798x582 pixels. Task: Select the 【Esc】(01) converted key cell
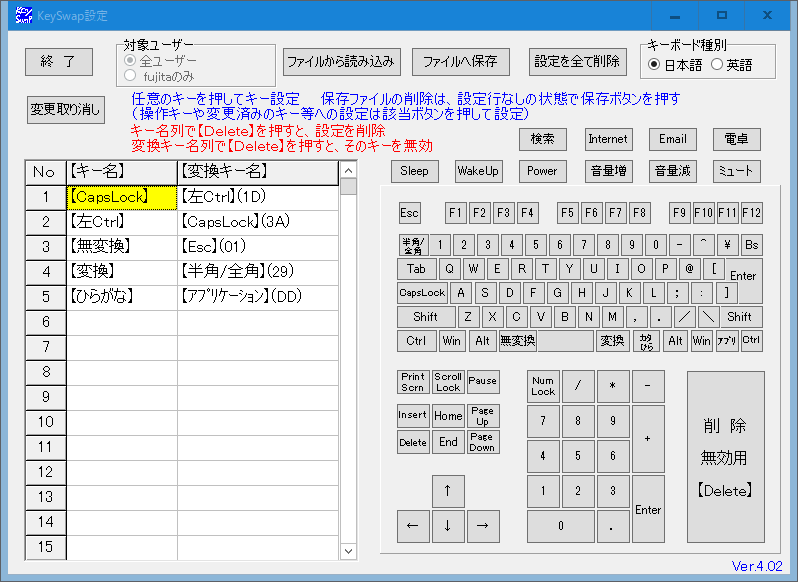(x=258, y=246)
